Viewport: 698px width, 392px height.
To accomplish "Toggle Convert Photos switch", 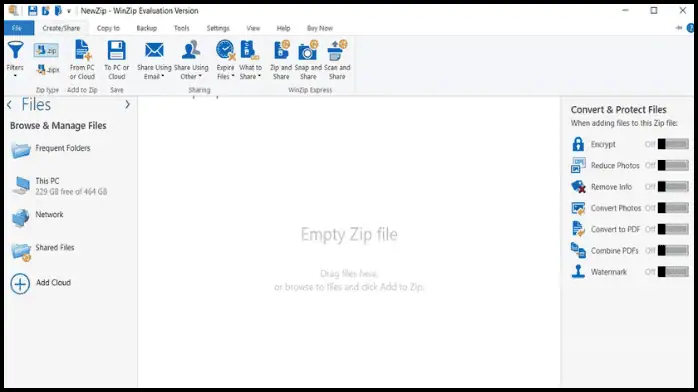I will coord(673,208).
